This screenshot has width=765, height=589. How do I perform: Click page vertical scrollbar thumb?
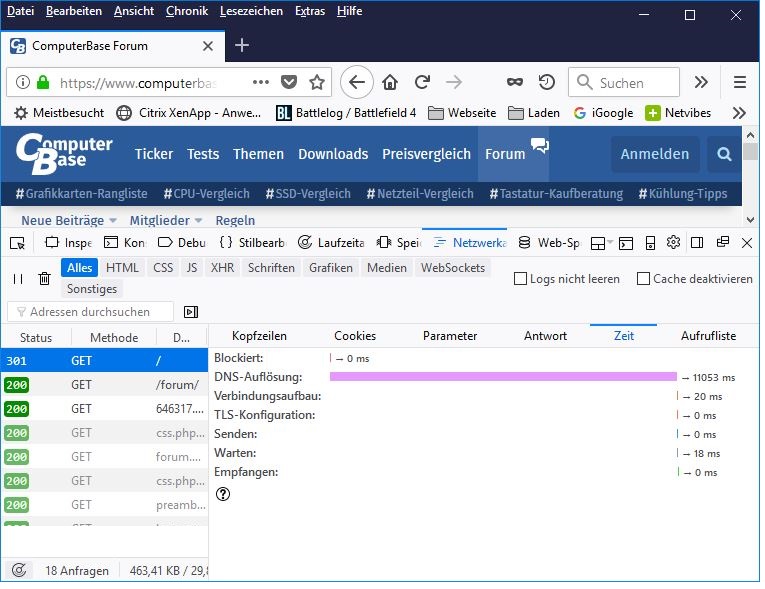point(750,151)
